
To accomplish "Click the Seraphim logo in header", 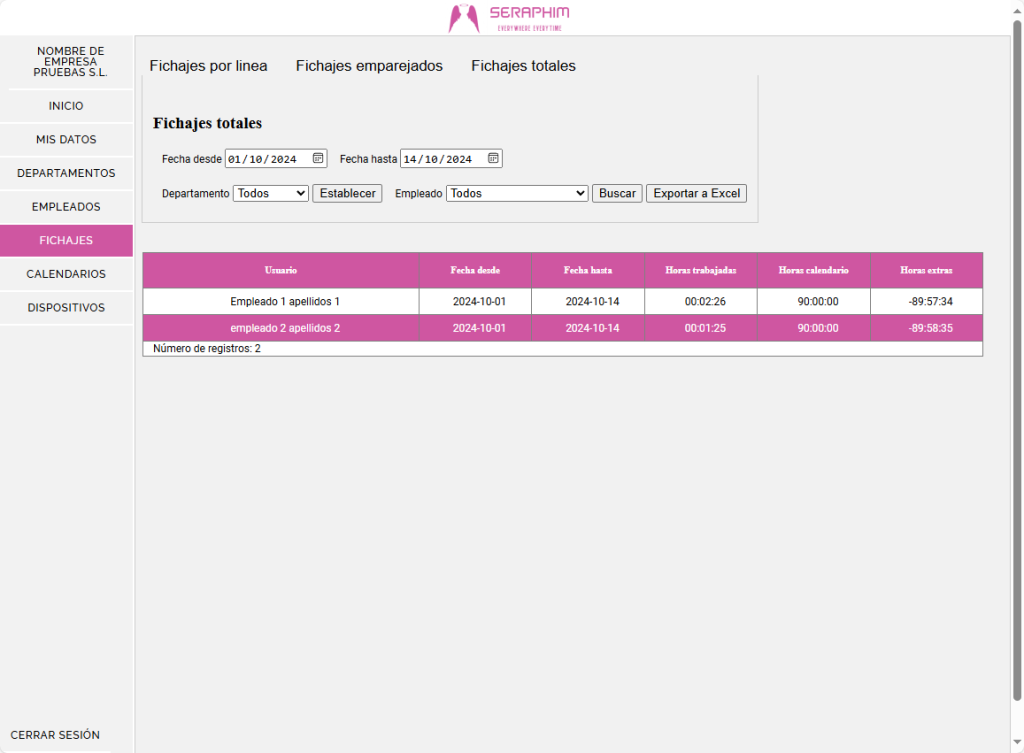I will tap(510, 17).
